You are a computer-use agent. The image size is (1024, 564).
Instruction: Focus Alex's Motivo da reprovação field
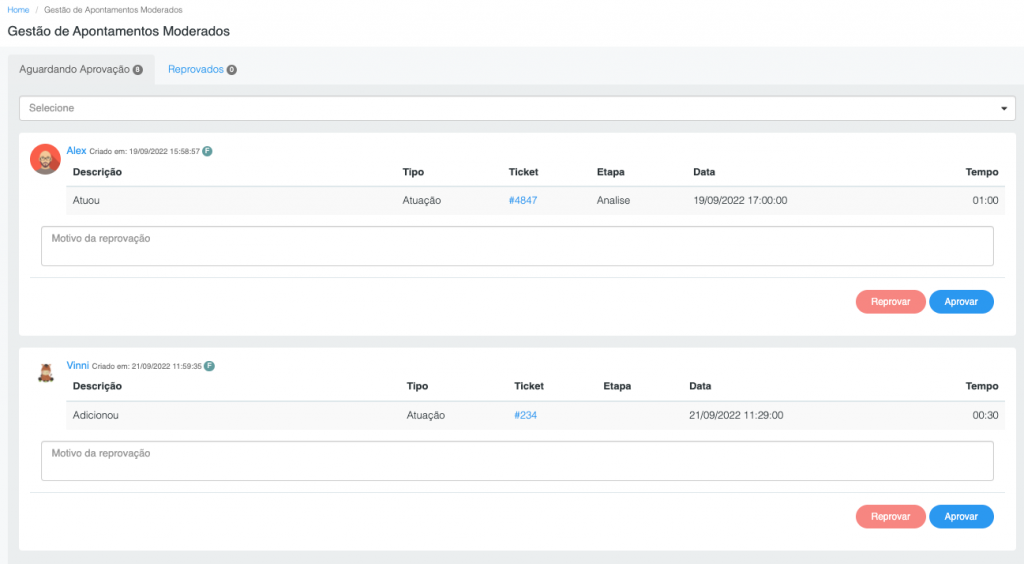coord(517,246)
